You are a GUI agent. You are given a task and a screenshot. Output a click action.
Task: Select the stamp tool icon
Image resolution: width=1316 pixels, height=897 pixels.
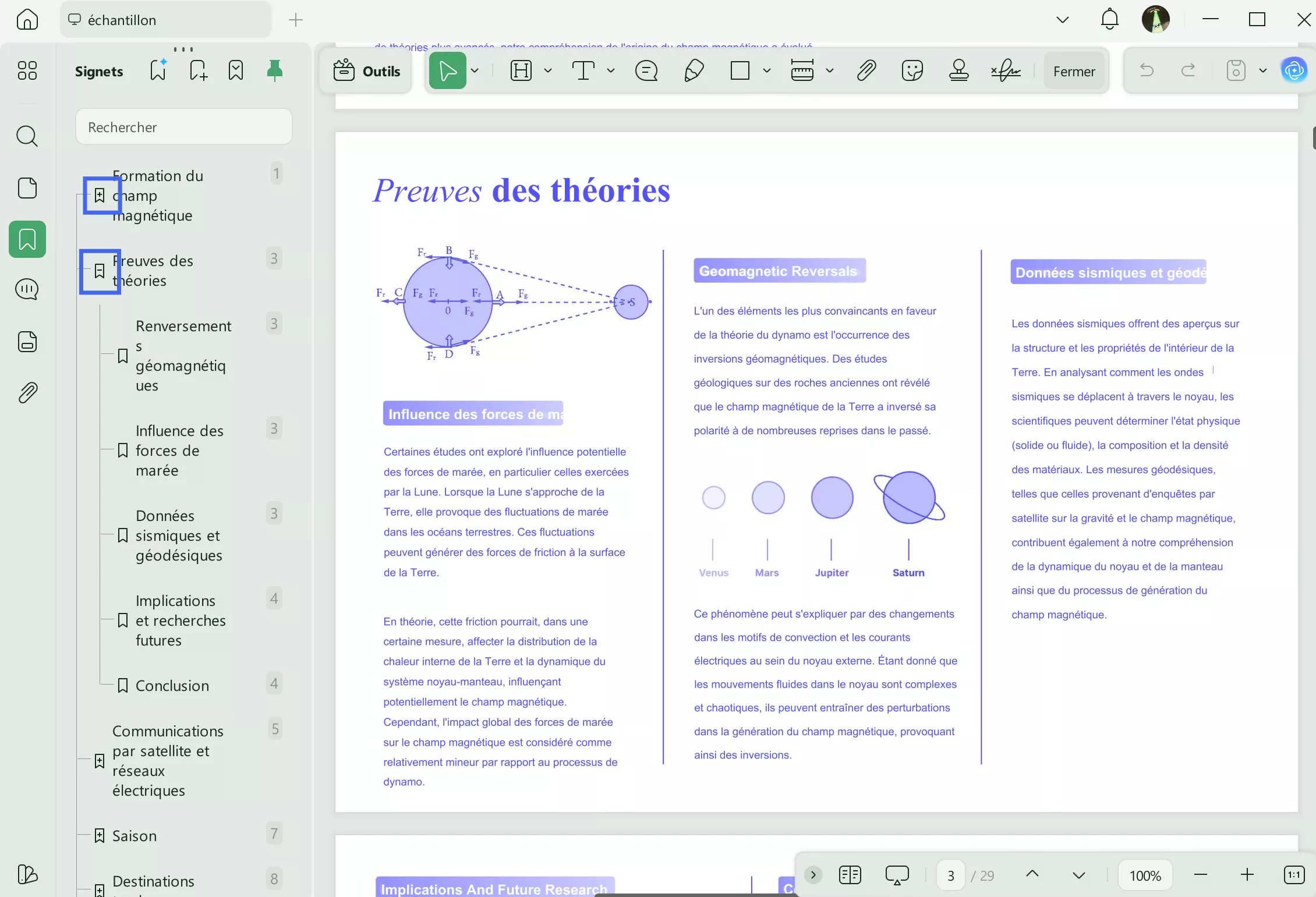click(958, 71)
